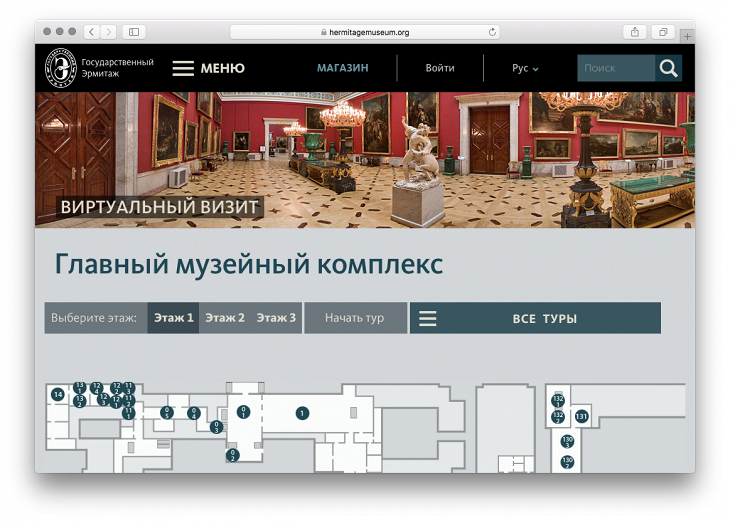
Task: Click the Войти login link
Action: [x=440, y=68]
